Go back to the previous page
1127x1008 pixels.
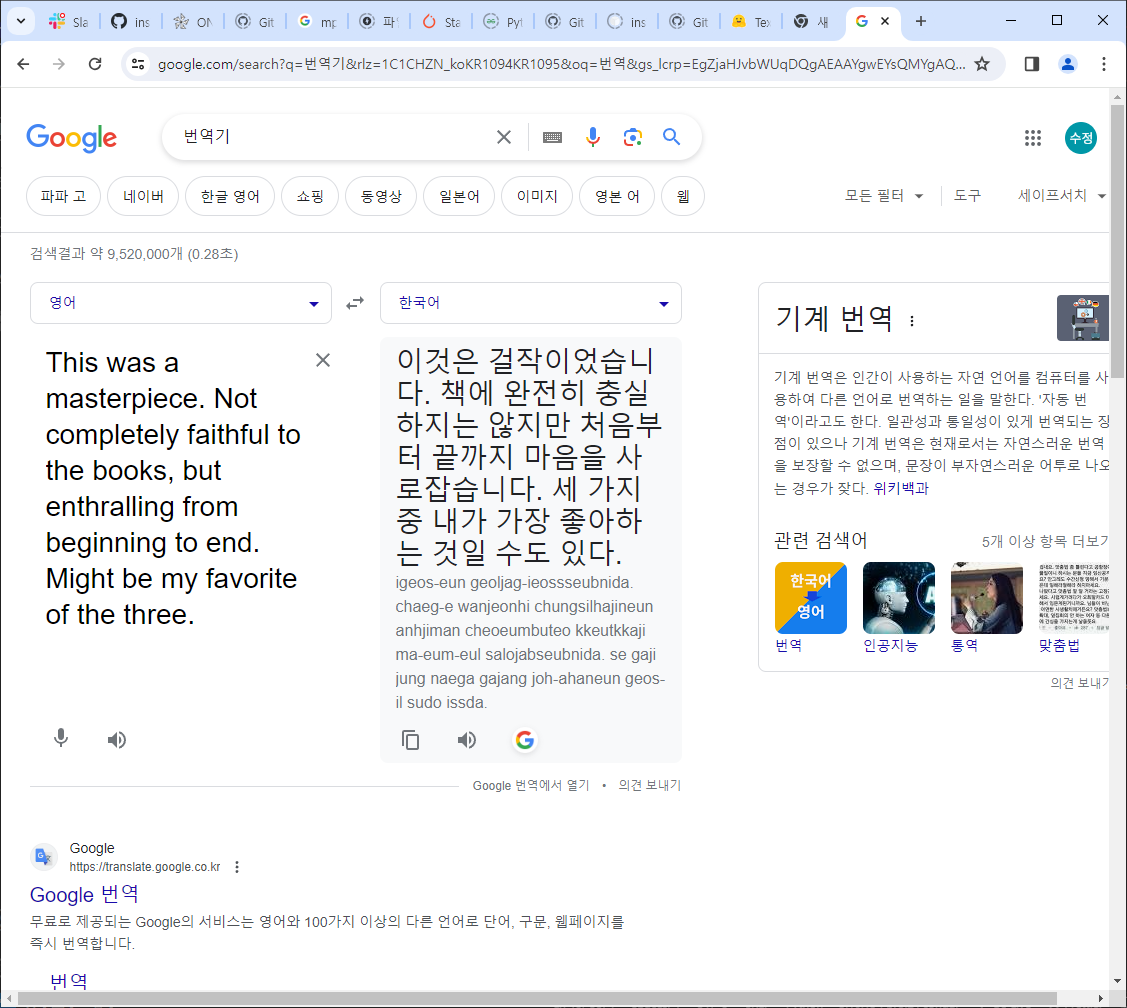coord(23,64)
